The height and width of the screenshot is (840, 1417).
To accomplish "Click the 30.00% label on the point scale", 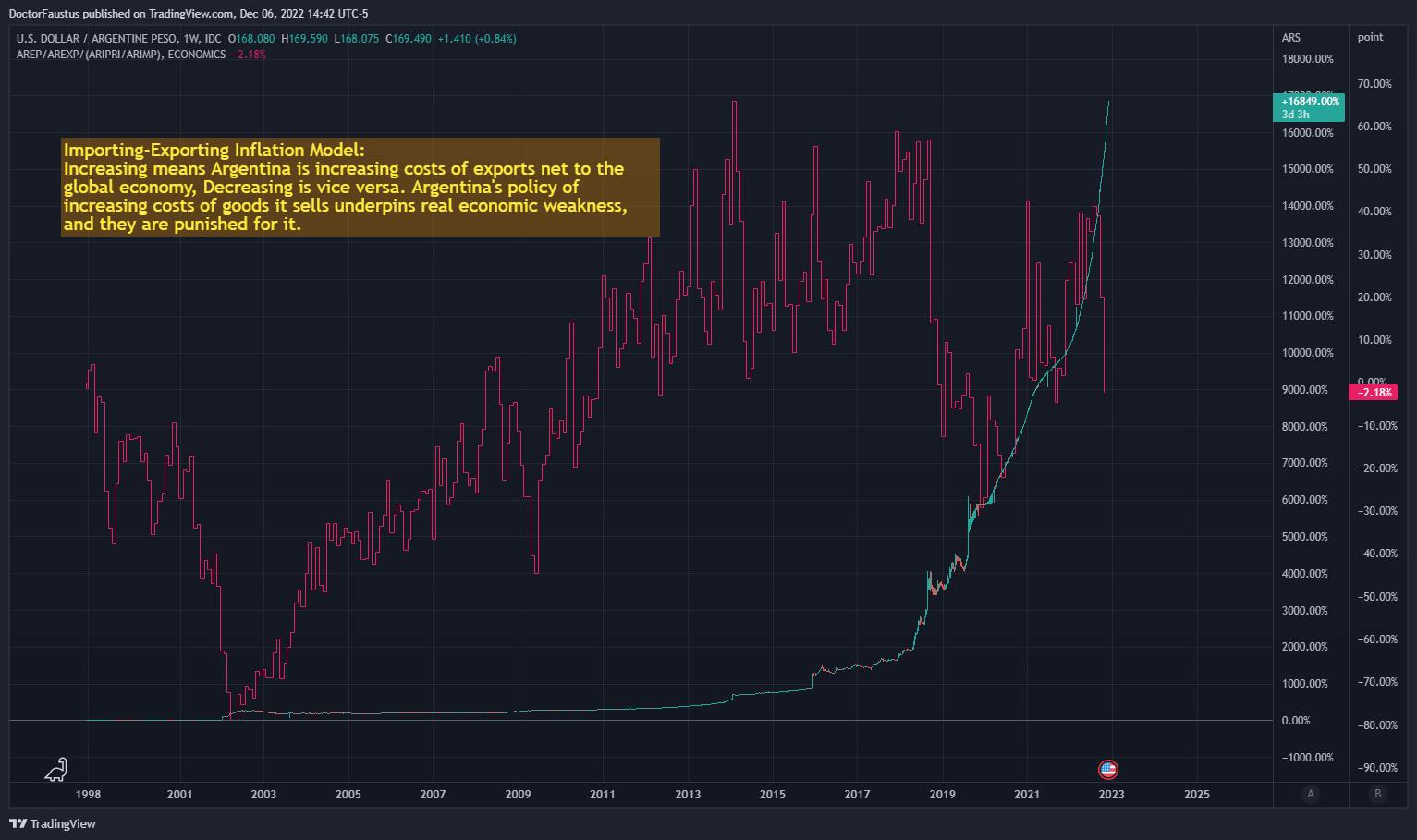I will [1374, 255].
